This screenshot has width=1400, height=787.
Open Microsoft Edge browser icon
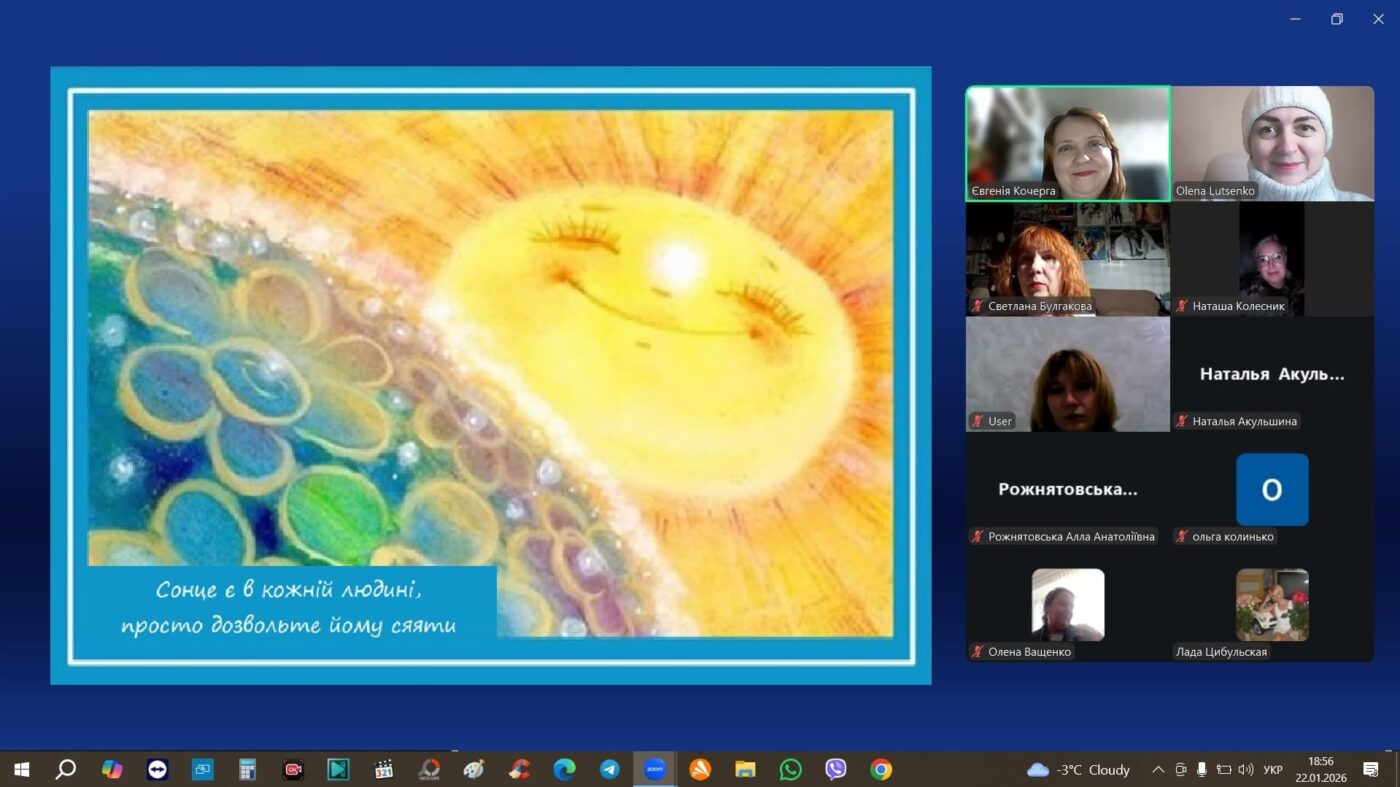[565, 769]
